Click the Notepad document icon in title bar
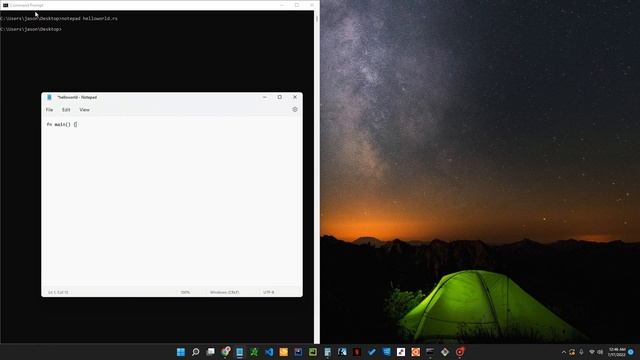This screenshot has height=360, width=640. coord(49,97)
